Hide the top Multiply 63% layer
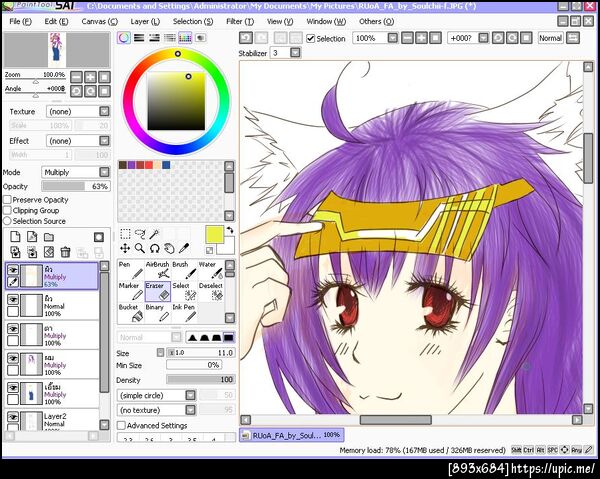Screen dimensions: 600x479 (x=13, y=270)
